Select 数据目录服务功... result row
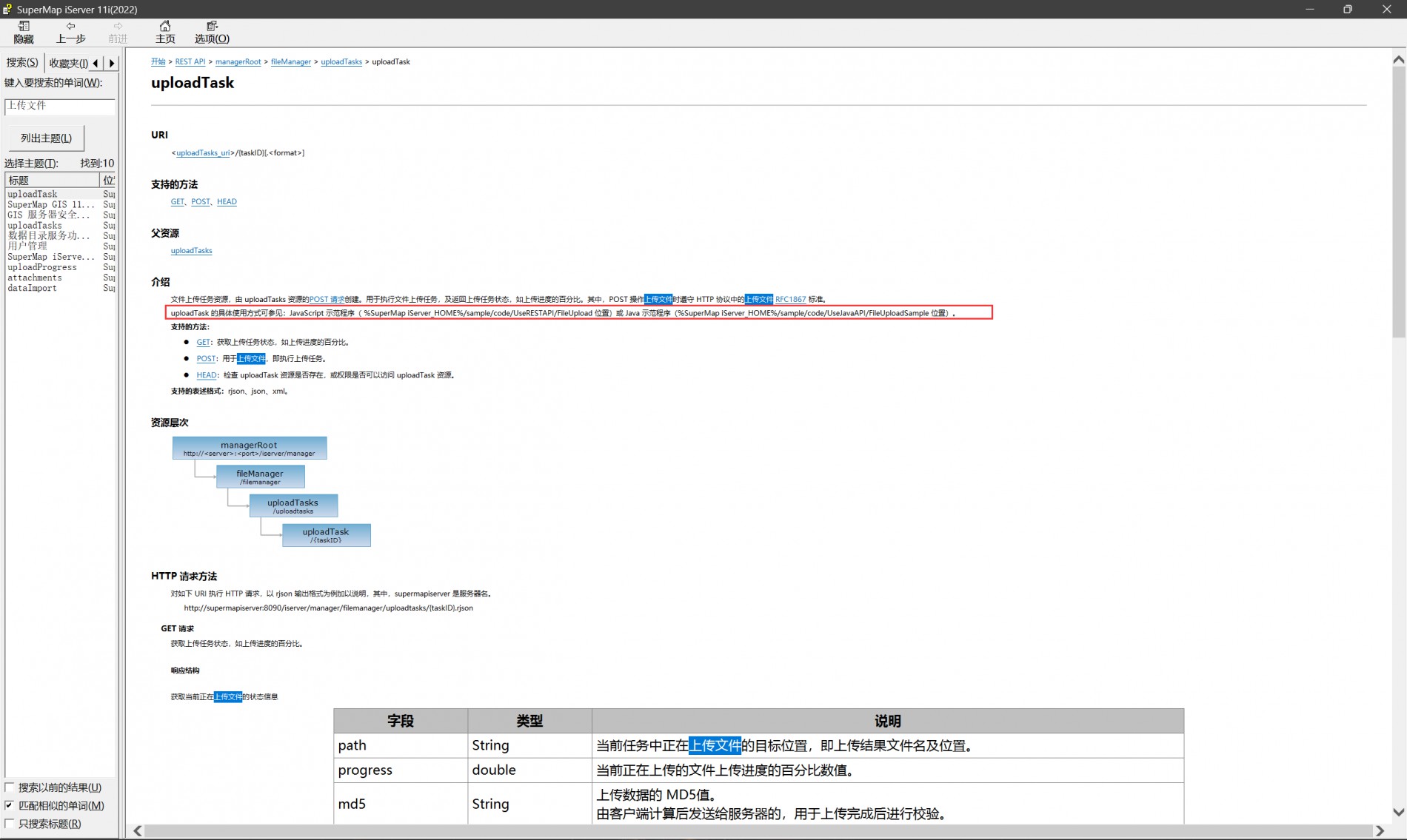1407x840 pixels. pos(59,235)
